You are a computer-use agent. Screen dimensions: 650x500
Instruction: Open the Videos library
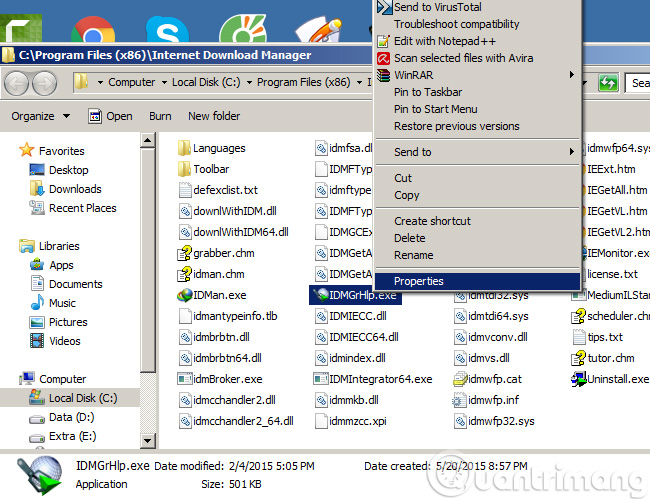coord(55,341)
